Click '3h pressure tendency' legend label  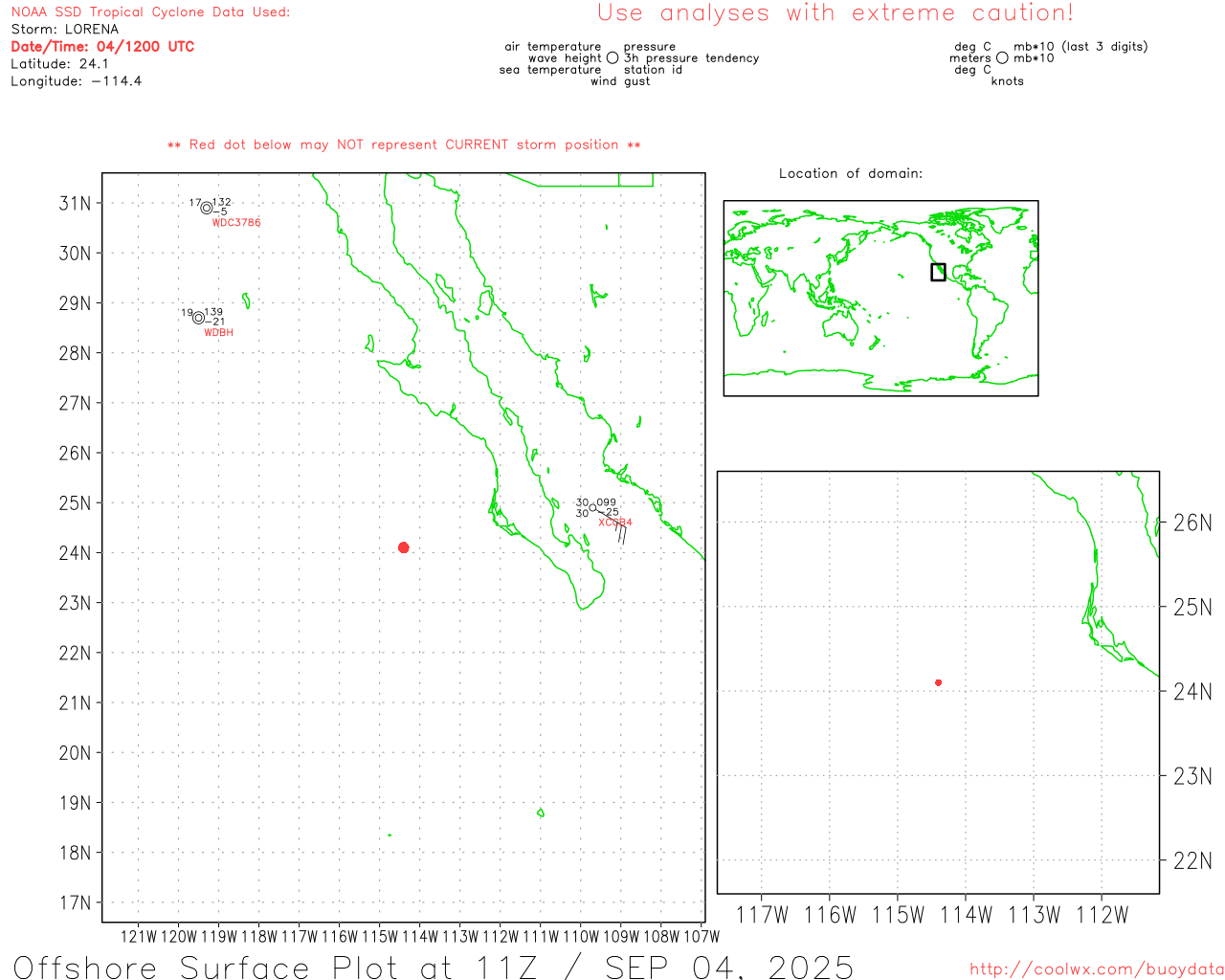click(x=692, y=58)
